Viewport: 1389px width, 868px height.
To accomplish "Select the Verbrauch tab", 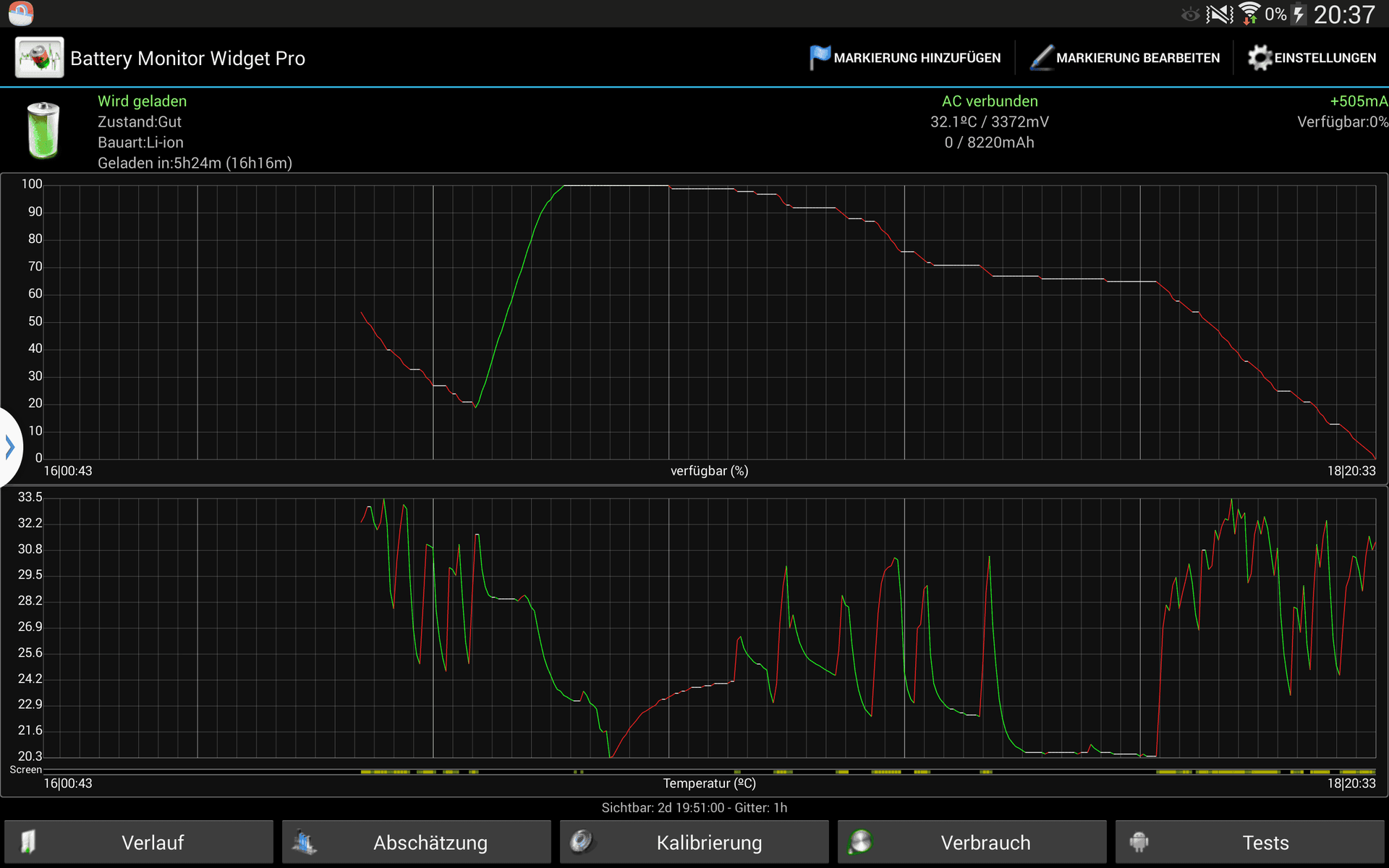I will point(972,842).
